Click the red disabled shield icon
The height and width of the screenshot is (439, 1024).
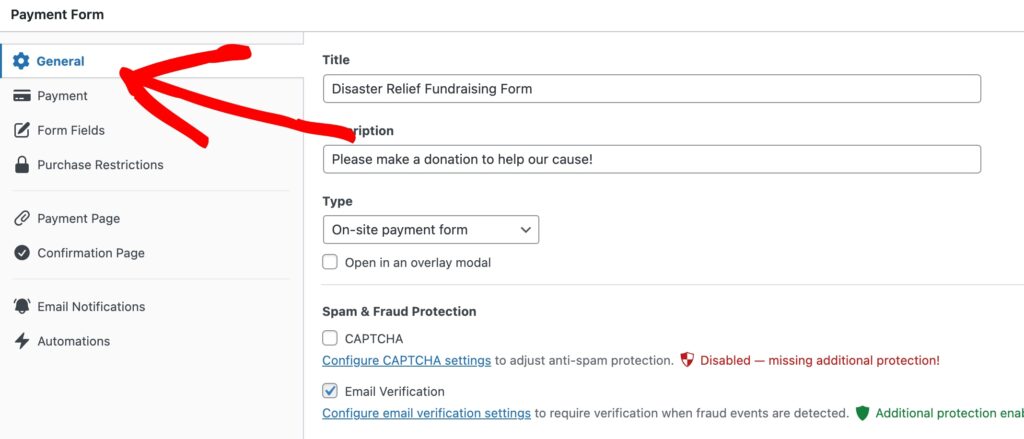pos(687,360)
